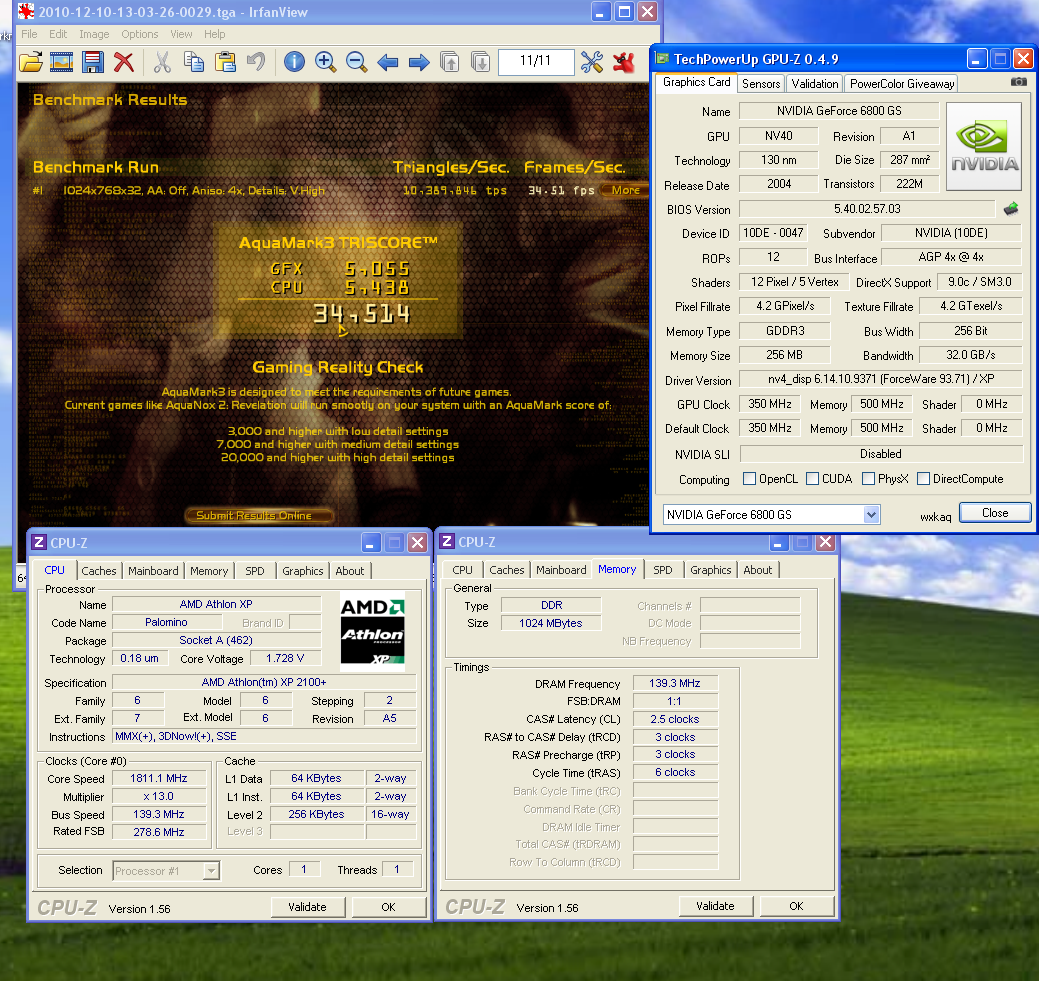Image resolution: width=1039 pixels, height=981 pixels.
Task: Click OK in the right CPU-Z window
Action: point(796,906)
